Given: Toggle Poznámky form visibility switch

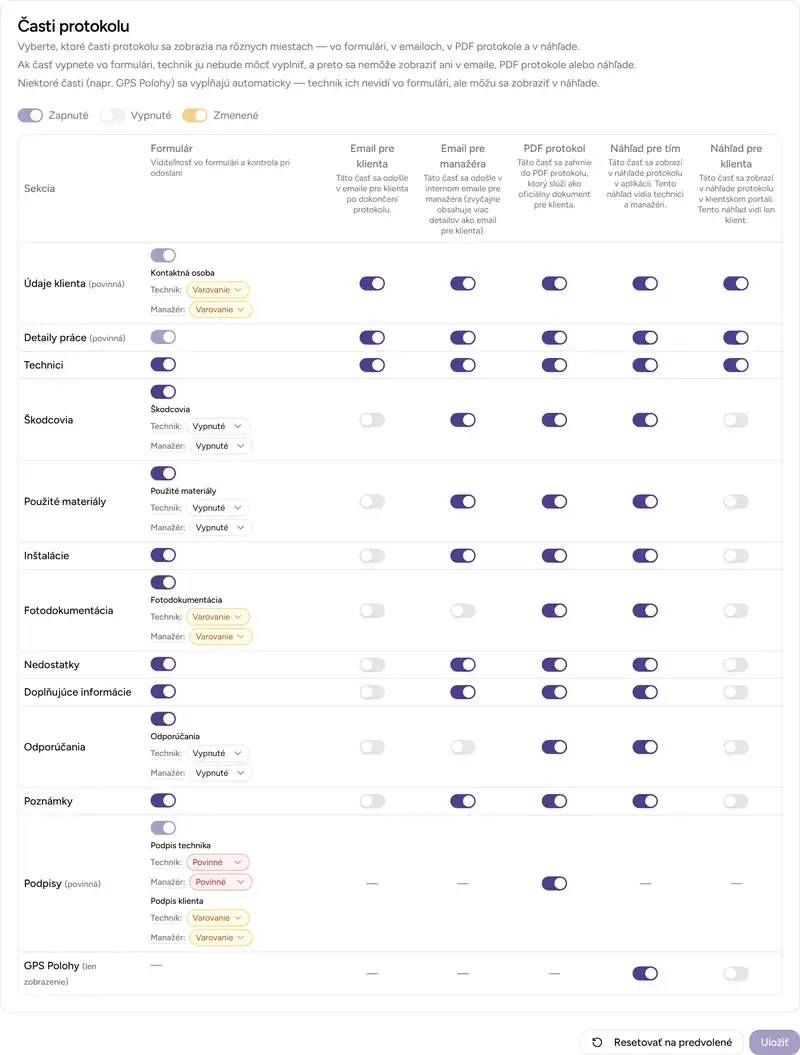Looking at the screenshot, I should [x=163, y=801].
